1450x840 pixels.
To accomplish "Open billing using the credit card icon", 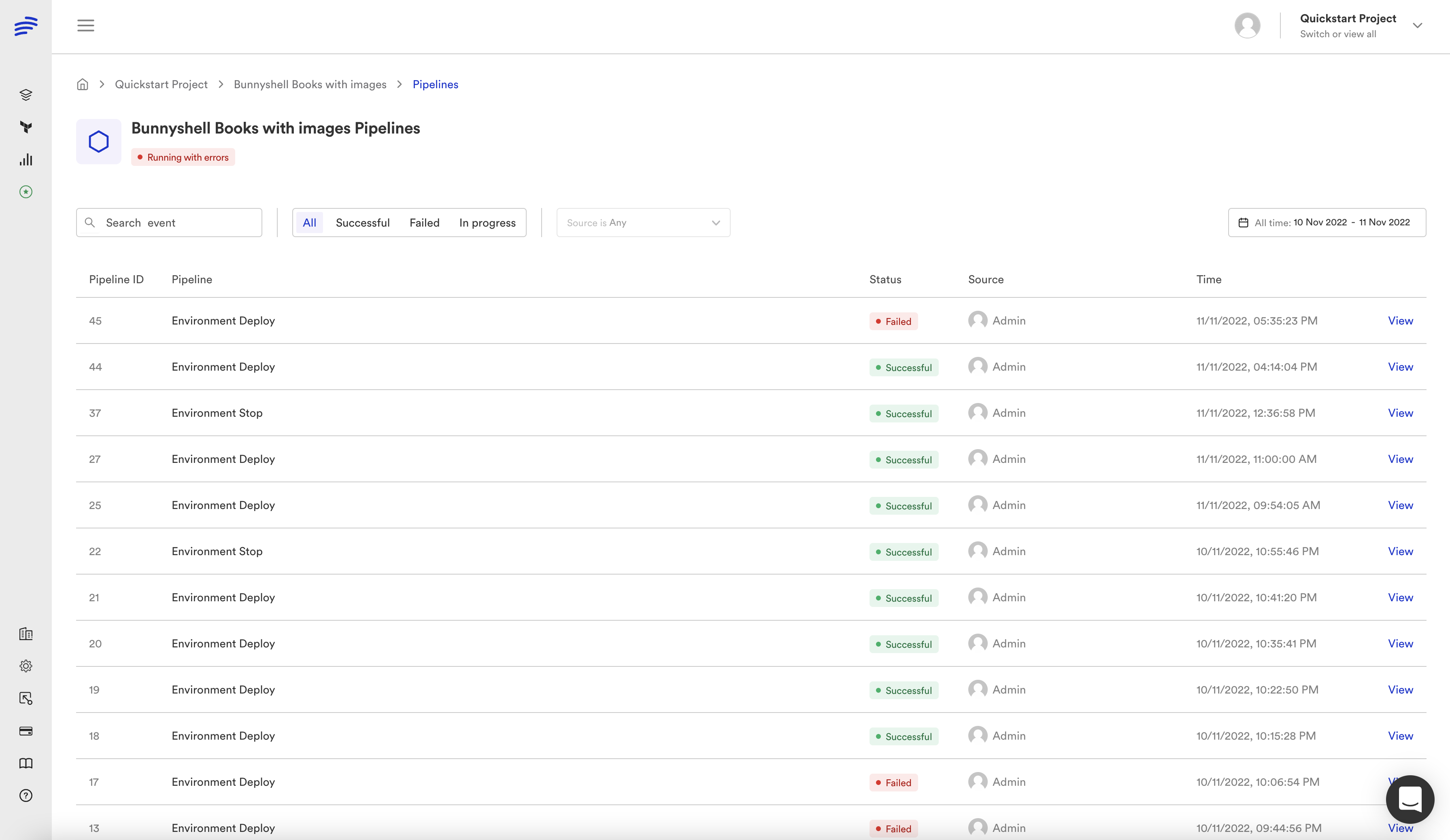I will pos(26,731).
